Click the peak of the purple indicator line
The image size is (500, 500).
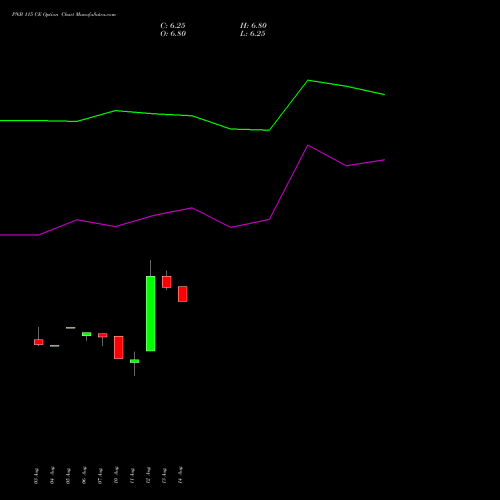[308, 145]
